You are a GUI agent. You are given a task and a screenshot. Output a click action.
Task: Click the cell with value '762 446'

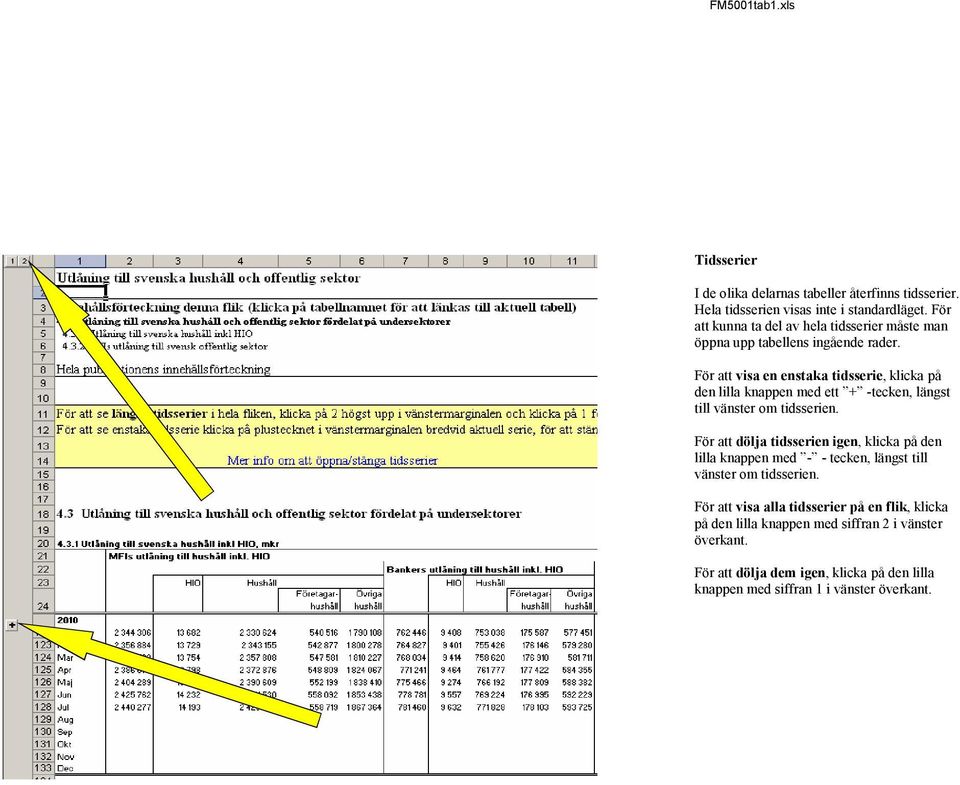[x=411, y=633]
